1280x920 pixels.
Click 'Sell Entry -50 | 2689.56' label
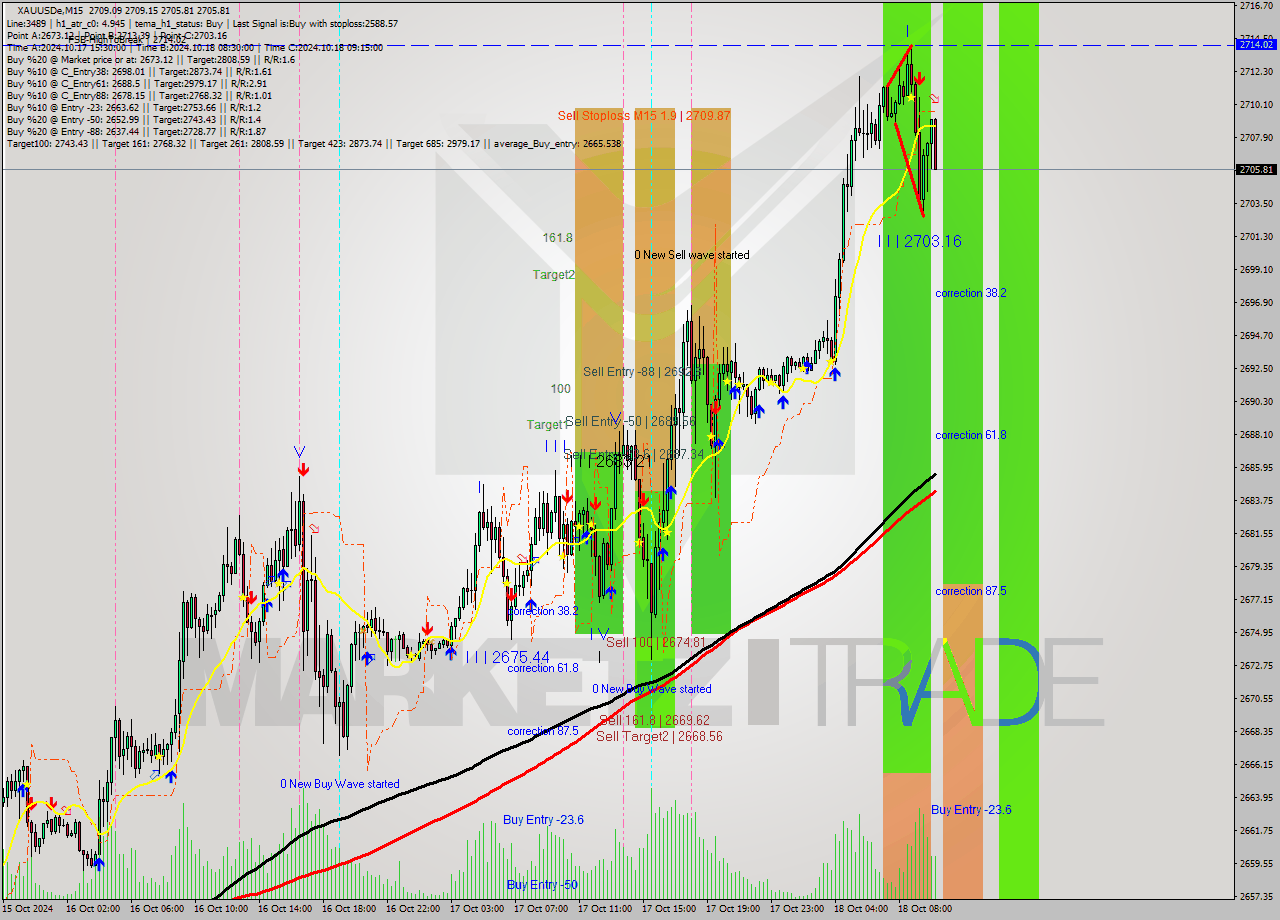630,422
